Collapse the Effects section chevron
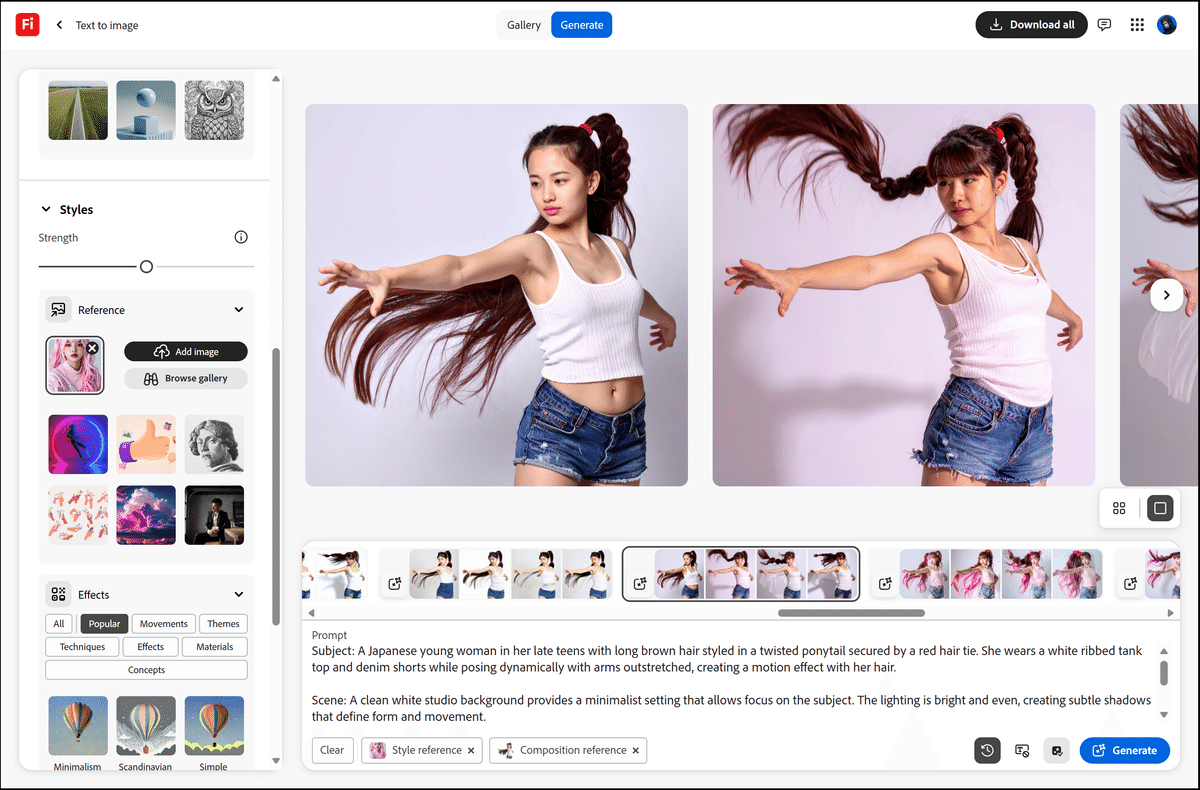This screenshot has height=790, width=1200. tap(239, 594)
